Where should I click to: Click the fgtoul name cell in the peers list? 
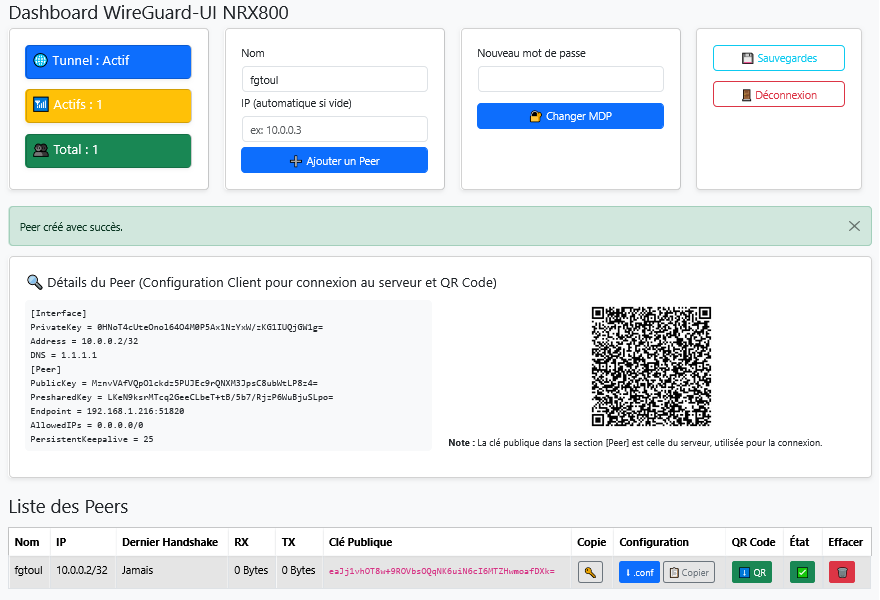click(x=29, y=570)
